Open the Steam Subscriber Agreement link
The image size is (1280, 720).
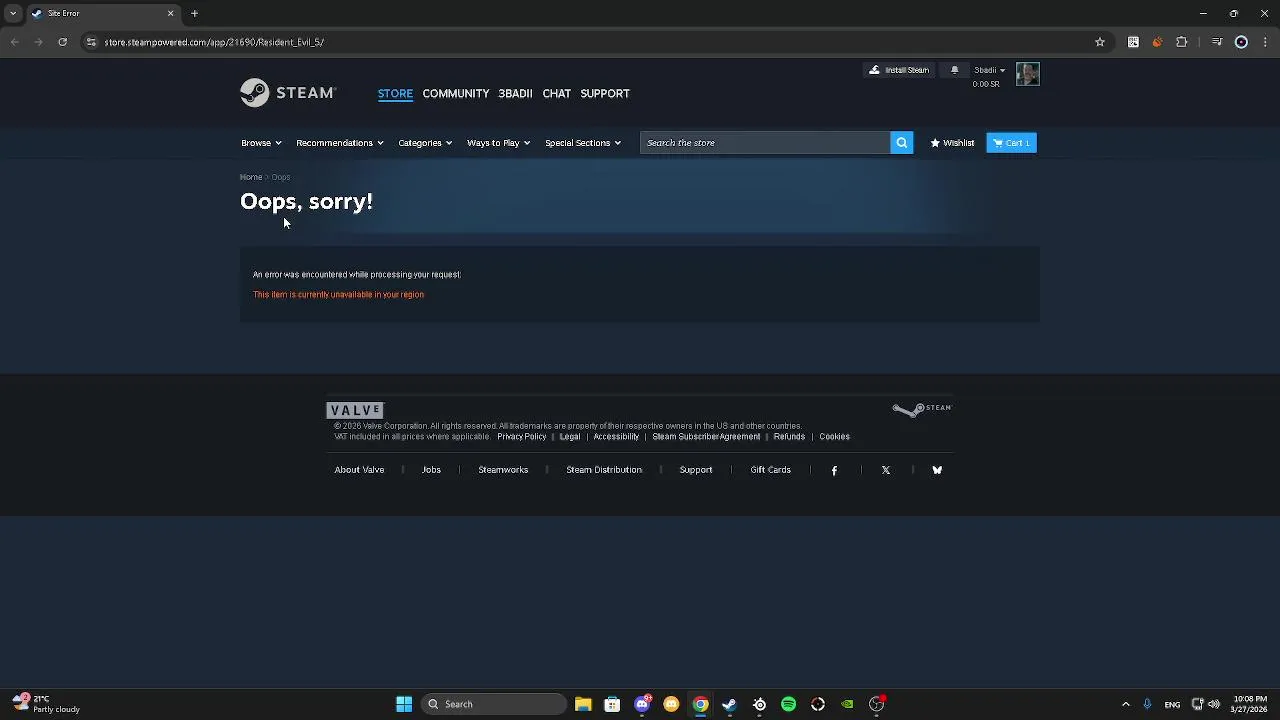pyautogui.click(x=706, y=437)
